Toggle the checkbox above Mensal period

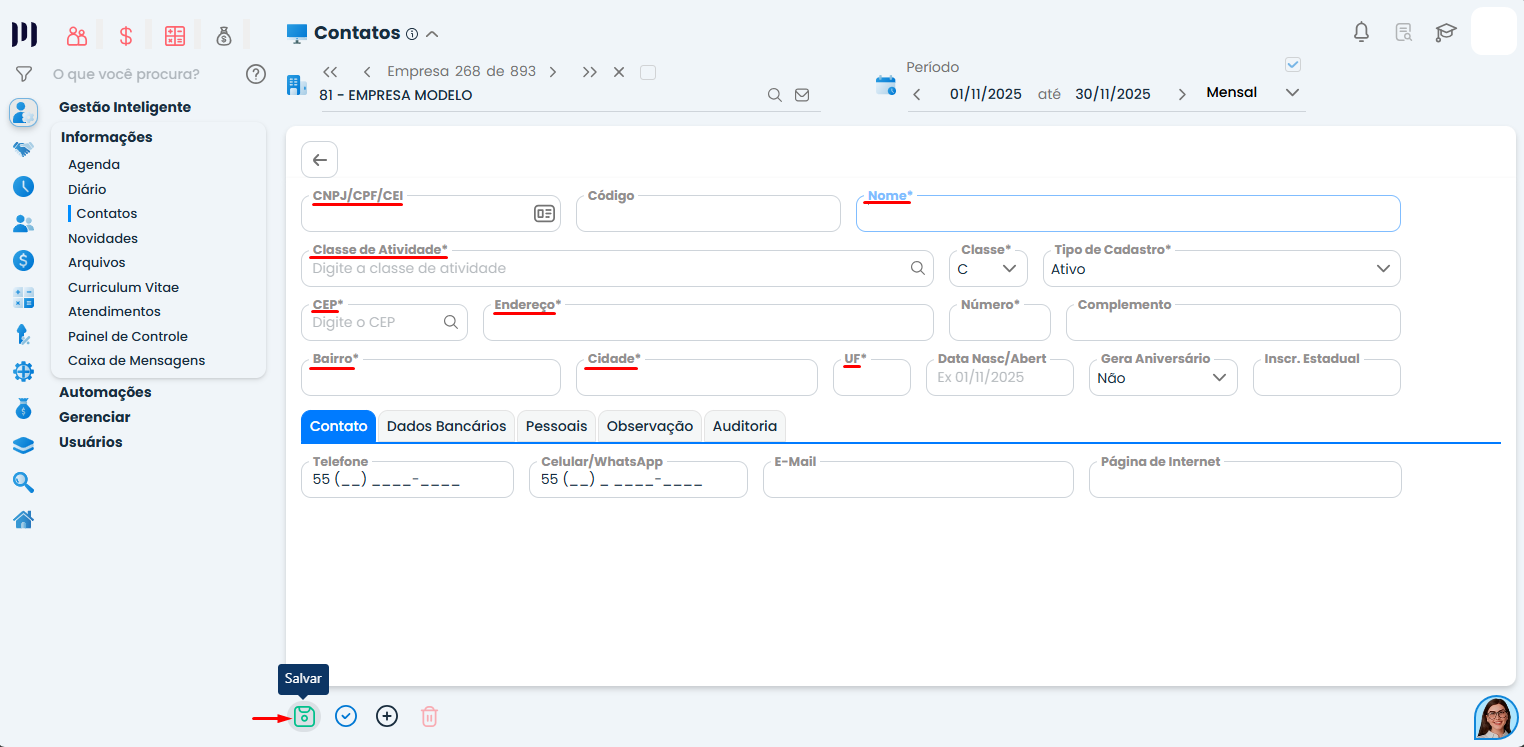click(1293, 65)
